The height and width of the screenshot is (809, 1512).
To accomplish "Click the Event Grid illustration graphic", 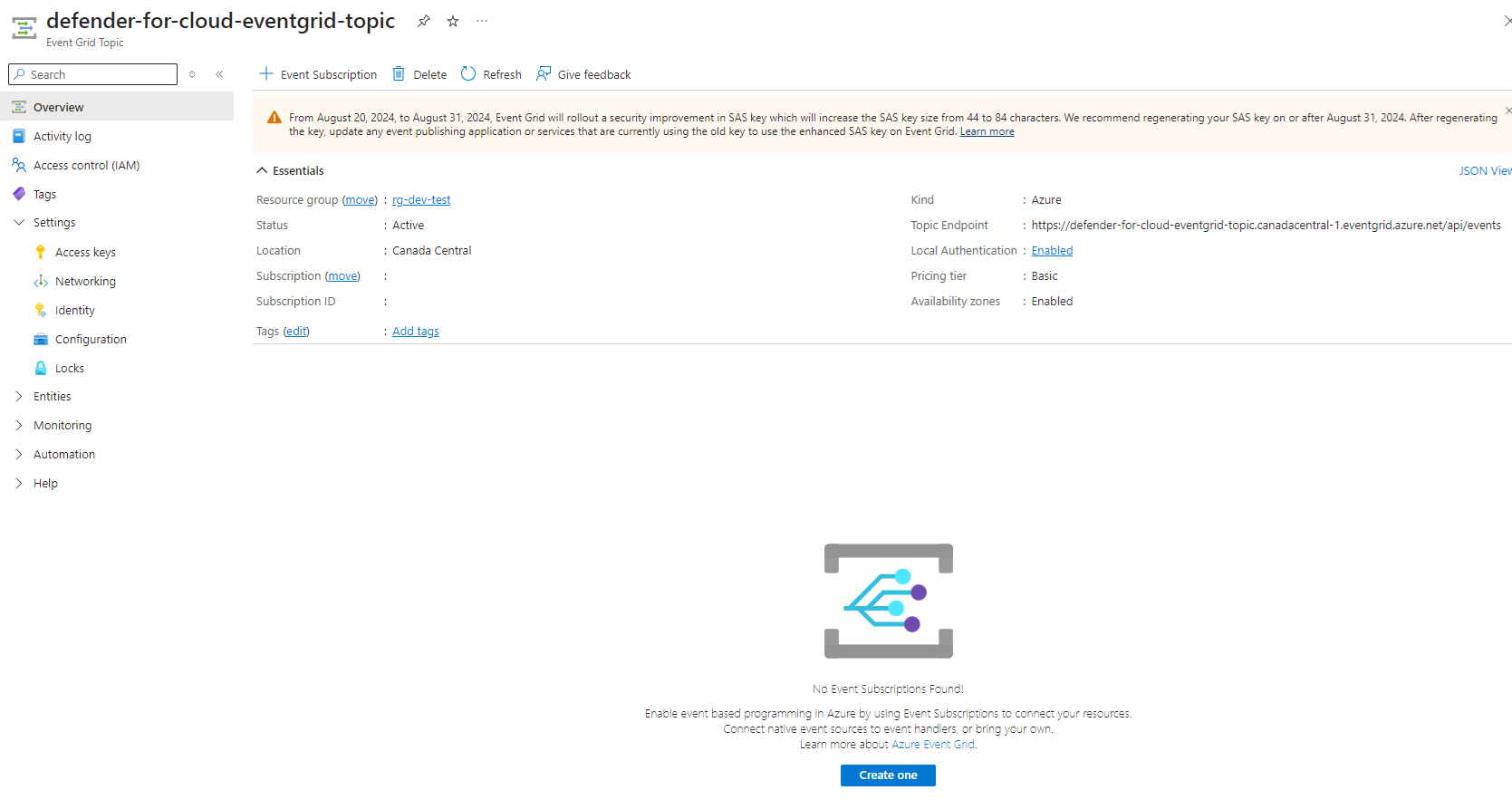I will coord(889,601).
